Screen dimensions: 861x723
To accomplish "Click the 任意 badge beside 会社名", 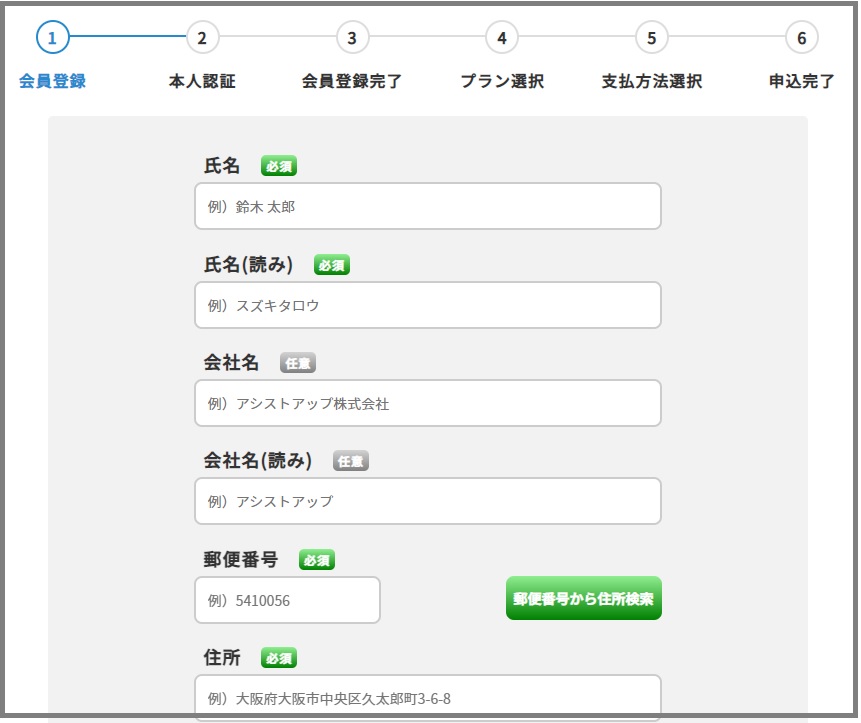I will [298, 363].
